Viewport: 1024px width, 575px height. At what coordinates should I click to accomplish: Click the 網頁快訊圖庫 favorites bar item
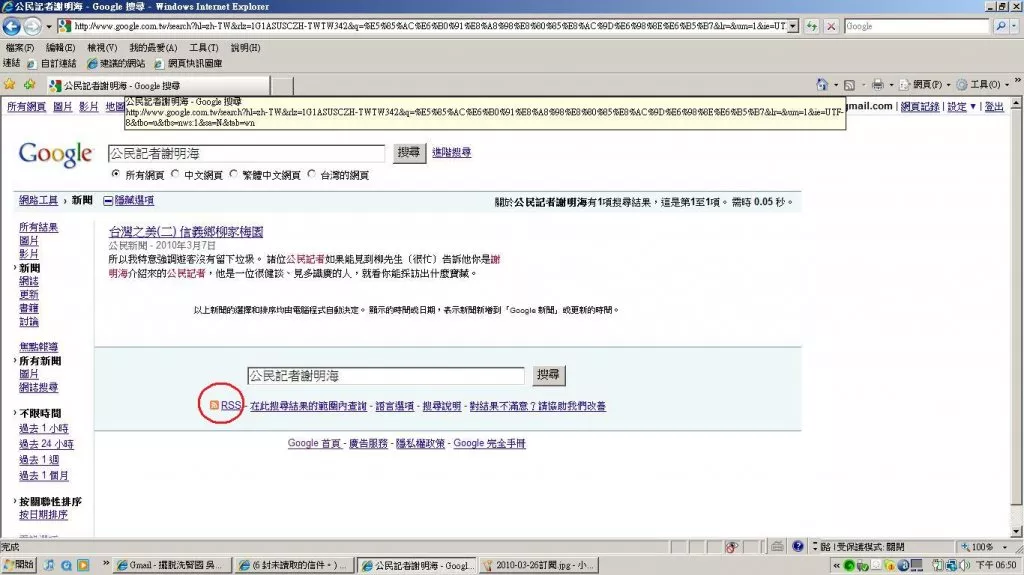click(188, 63)
